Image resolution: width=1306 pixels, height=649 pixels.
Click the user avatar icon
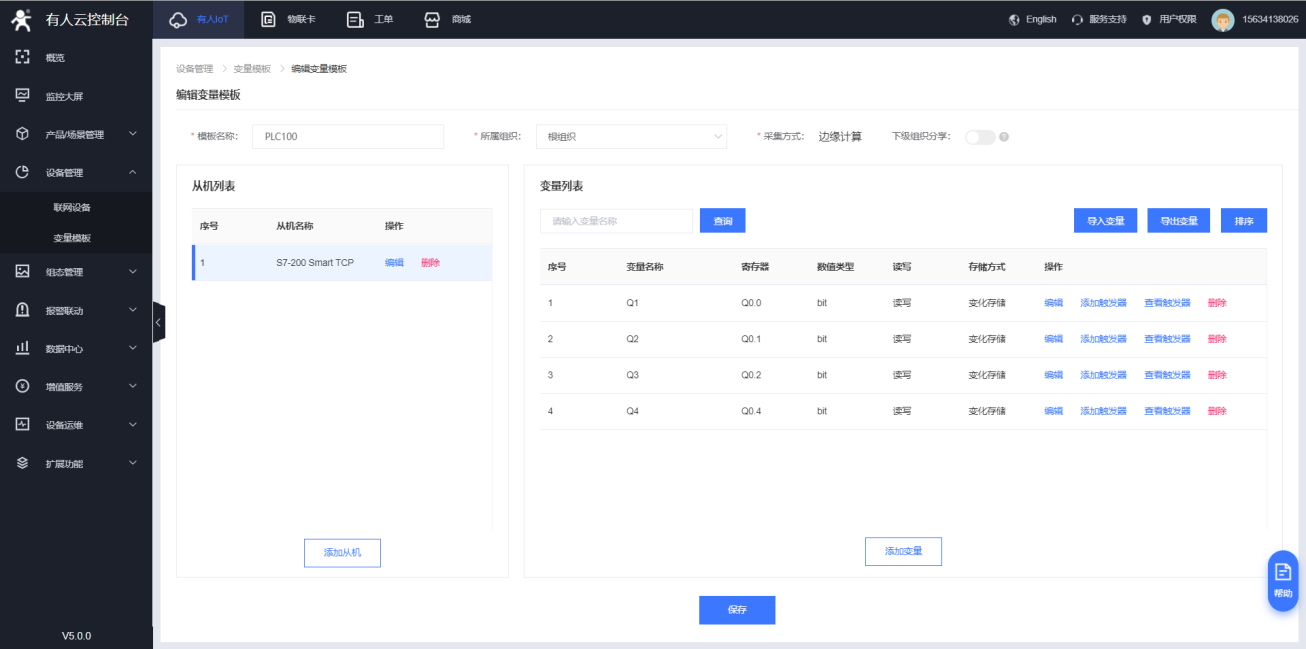(x=1222, y=19)
